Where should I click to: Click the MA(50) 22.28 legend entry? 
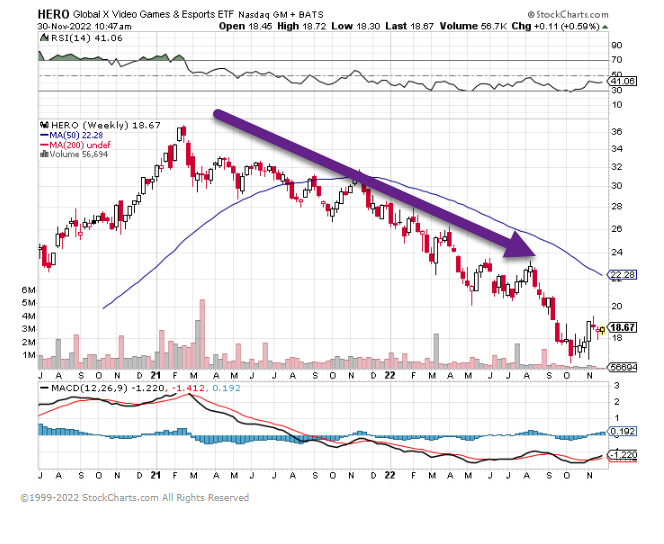point(72,135)
